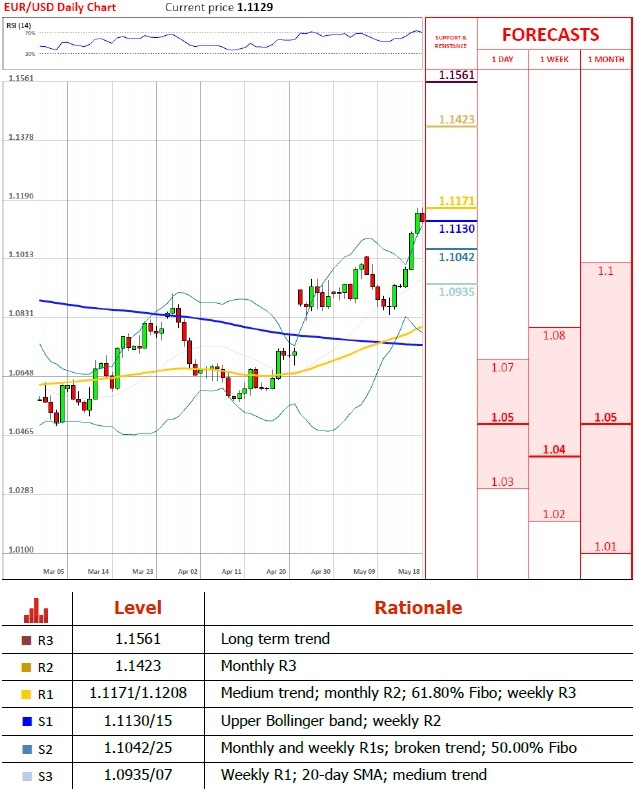This screenshot has width=635, height=789.
Task: Click the 1.1561 resistance level marker
Action: click(456, 75)
